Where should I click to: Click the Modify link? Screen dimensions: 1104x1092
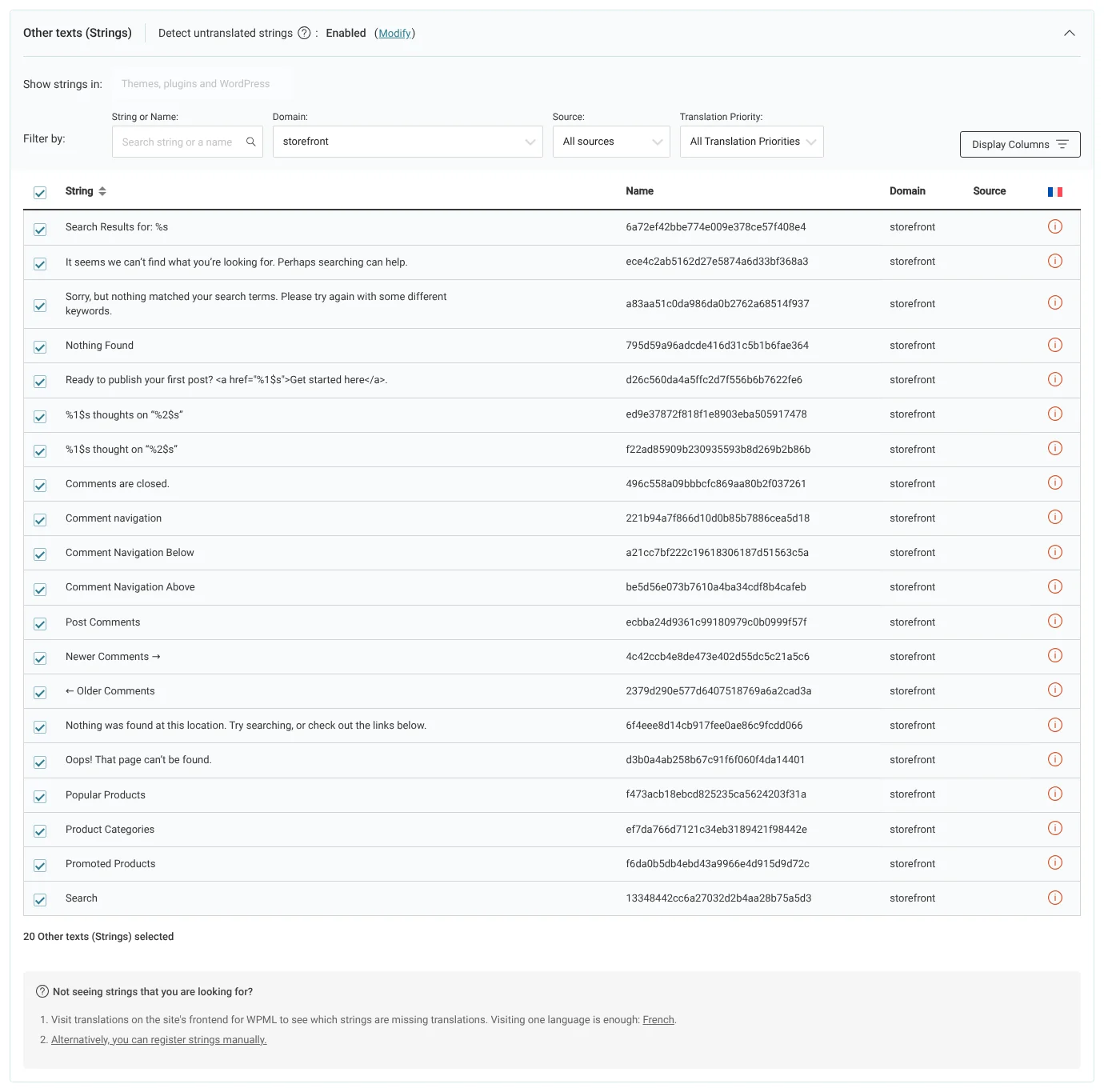(395, 33)
